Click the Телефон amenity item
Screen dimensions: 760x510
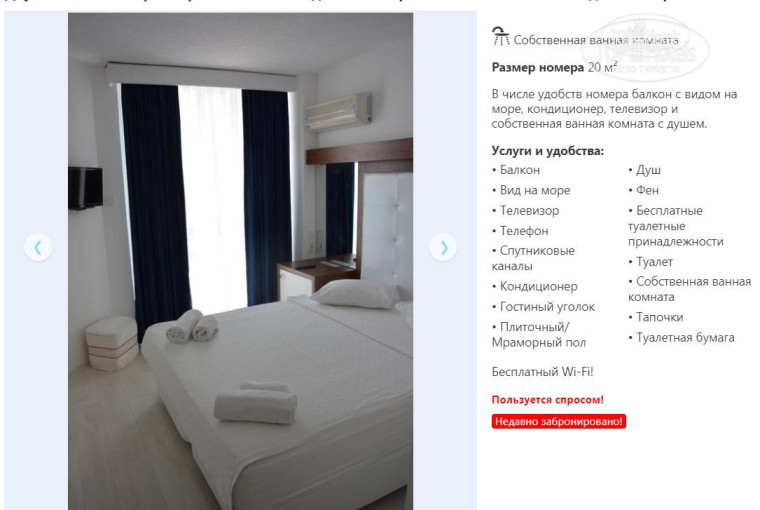coord(520,231)
